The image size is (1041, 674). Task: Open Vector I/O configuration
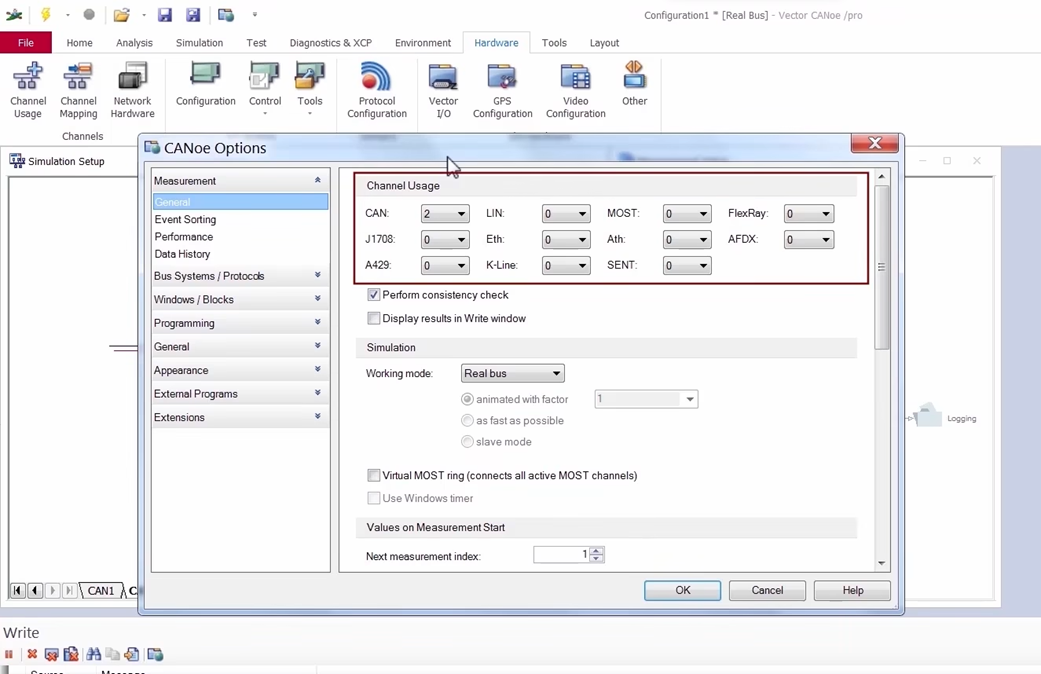443,90
